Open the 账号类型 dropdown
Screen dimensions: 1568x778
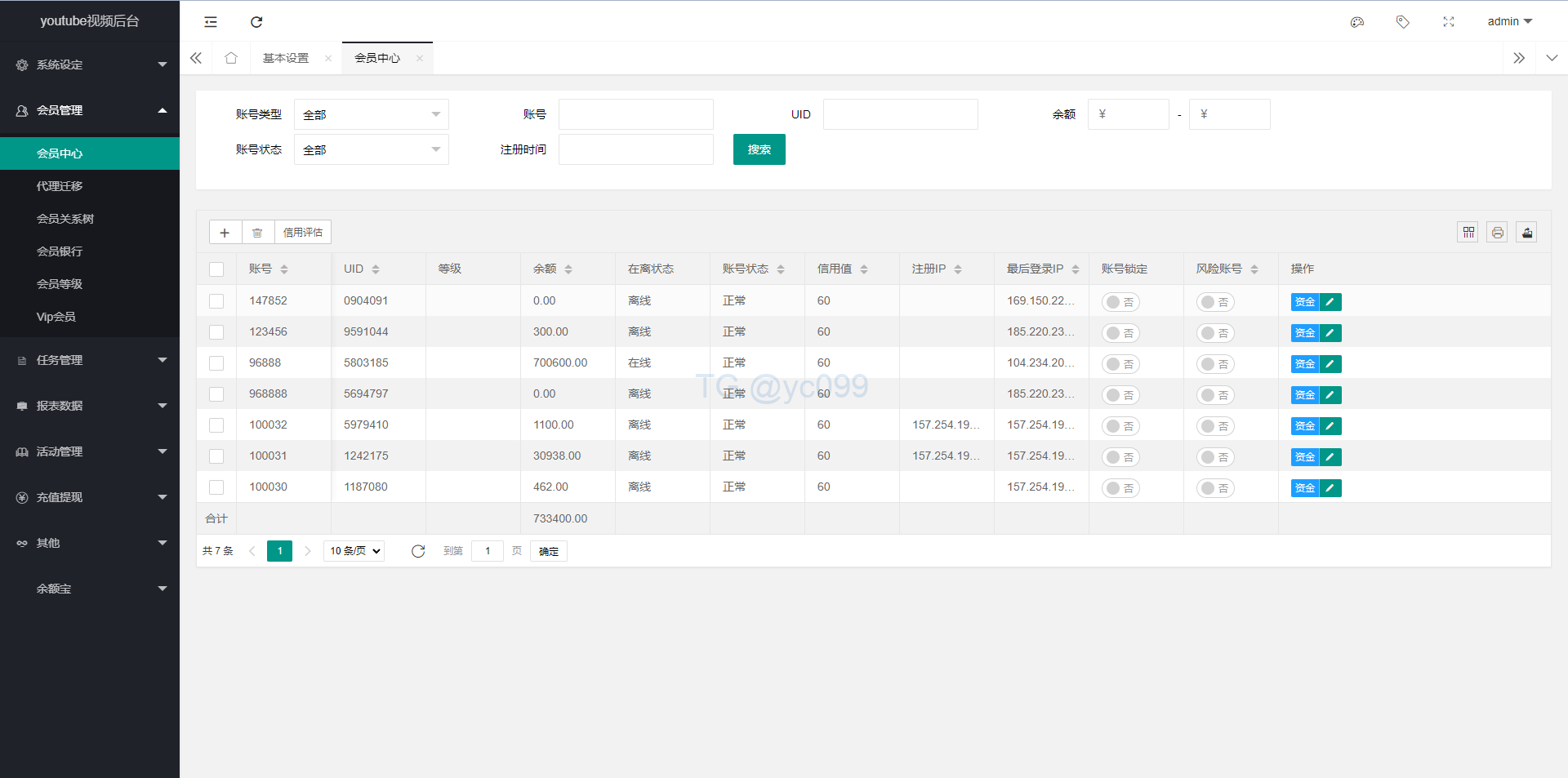click(x=371, y=115)
